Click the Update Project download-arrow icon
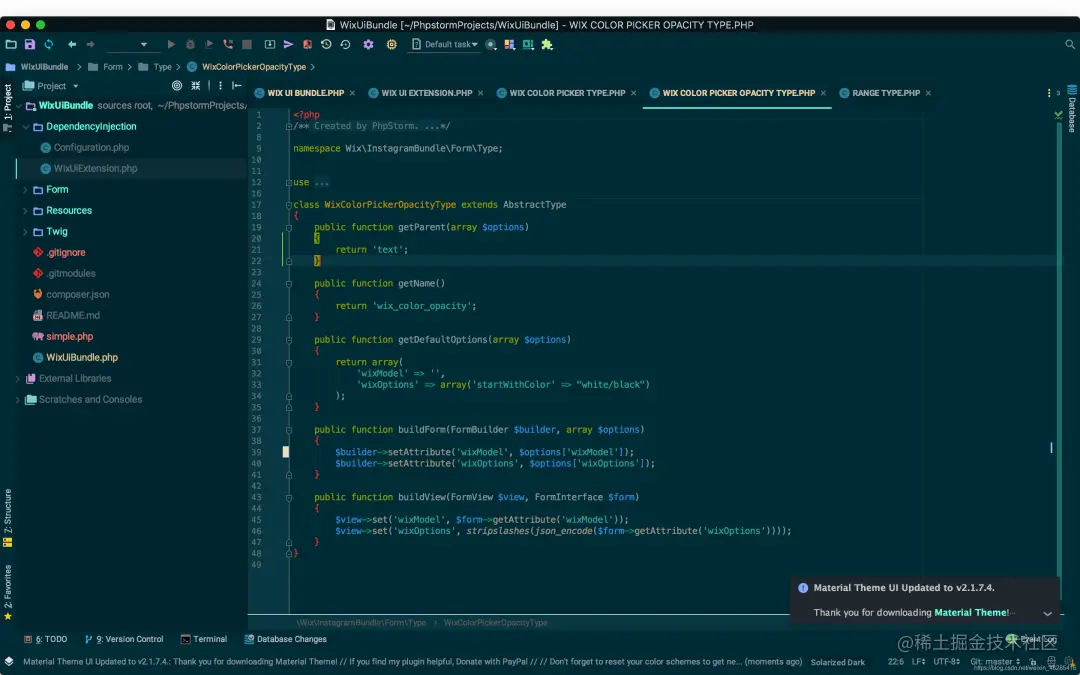 tap(270, 44)
